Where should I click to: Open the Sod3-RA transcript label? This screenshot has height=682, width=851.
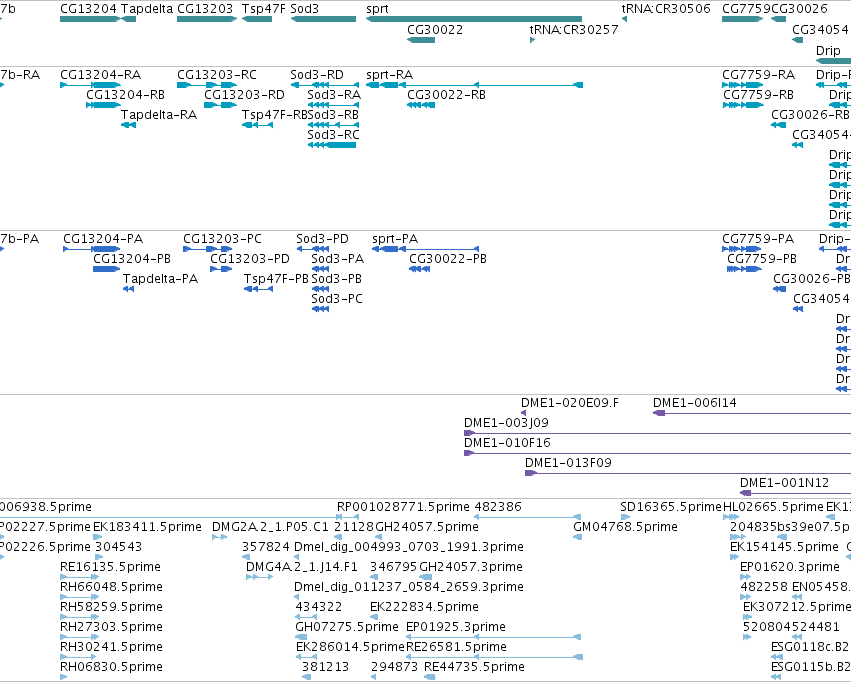(334, 94)
